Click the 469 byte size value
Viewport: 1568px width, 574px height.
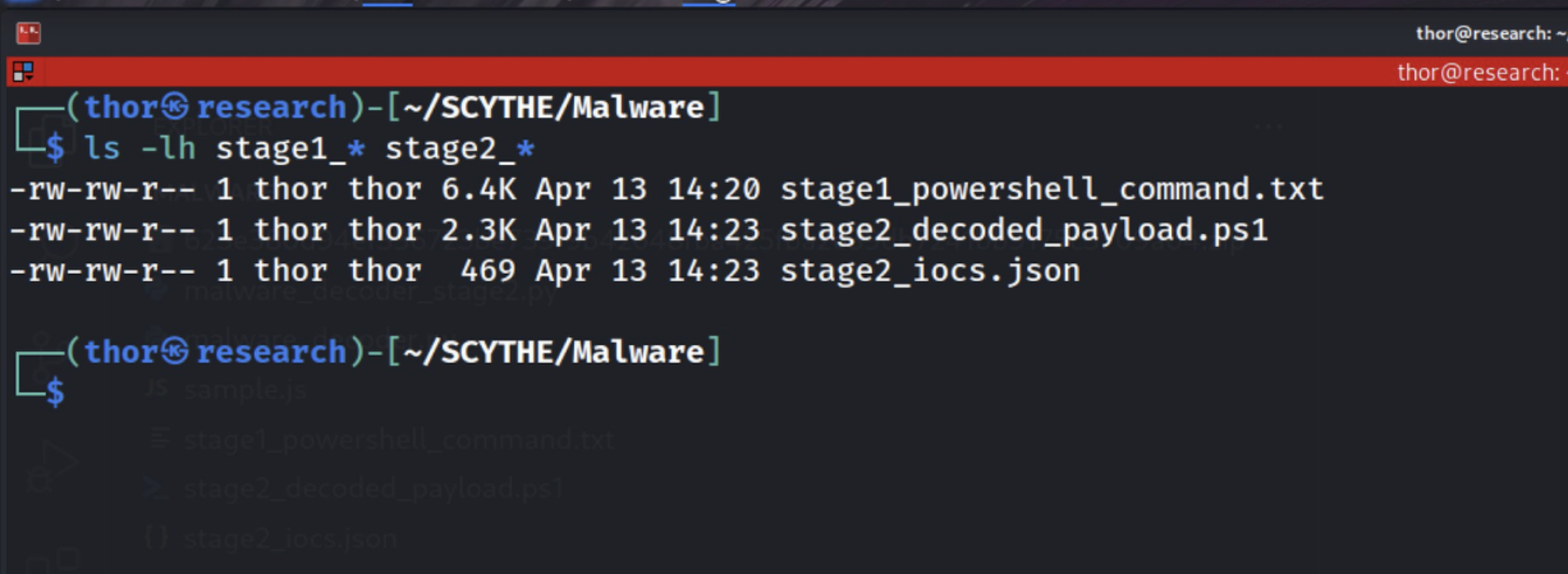[487, 271]
